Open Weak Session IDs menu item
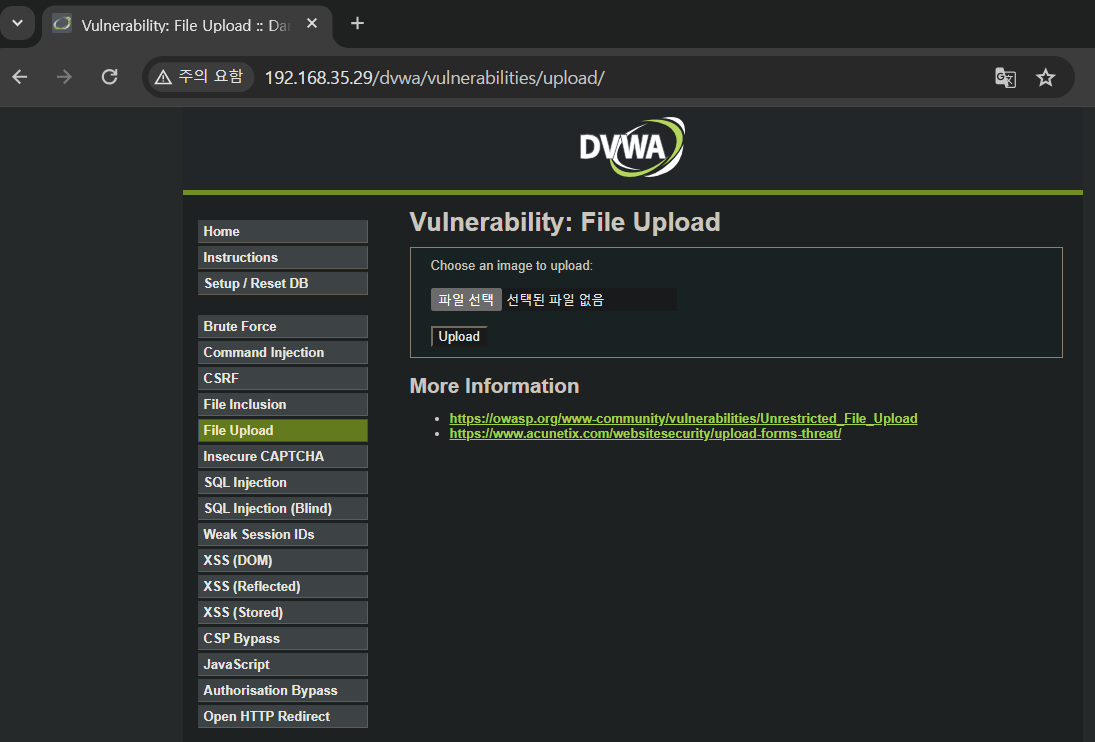1095x742 pixels. [283, 535]
